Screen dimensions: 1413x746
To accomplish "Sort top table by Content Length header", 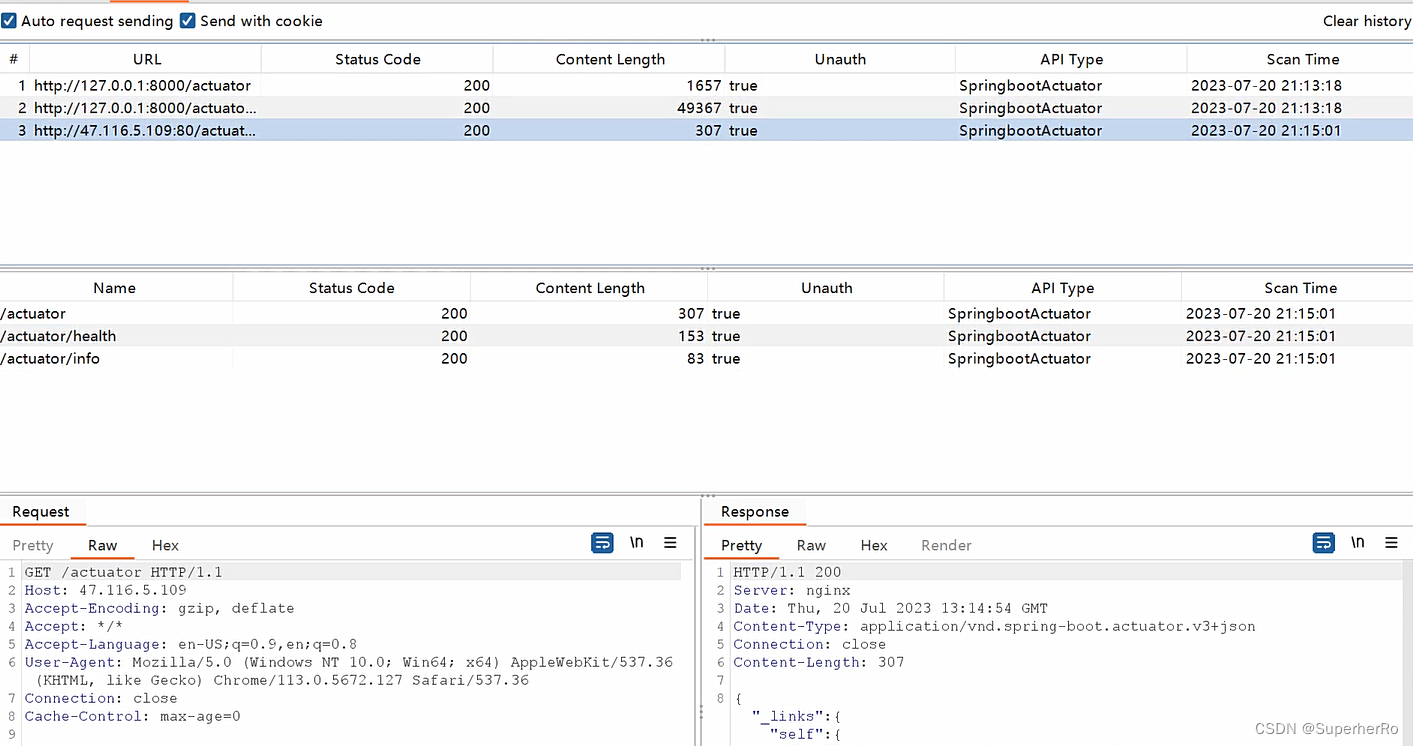I will [610, 59].
